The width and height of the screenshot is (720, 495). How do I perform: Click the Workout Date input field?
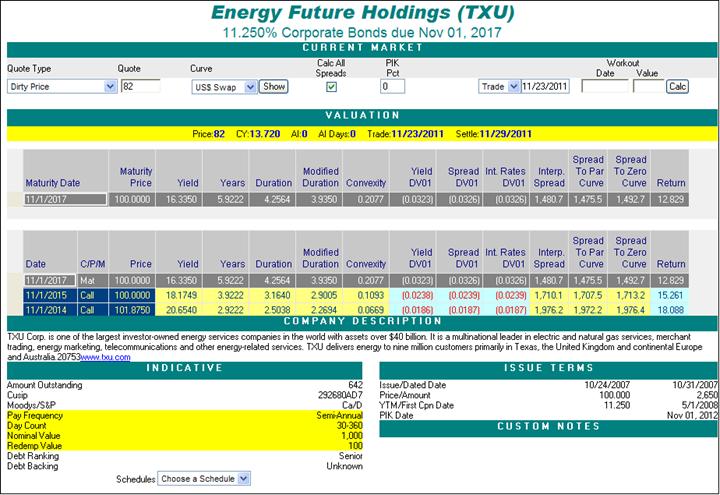tap(605, 86)
